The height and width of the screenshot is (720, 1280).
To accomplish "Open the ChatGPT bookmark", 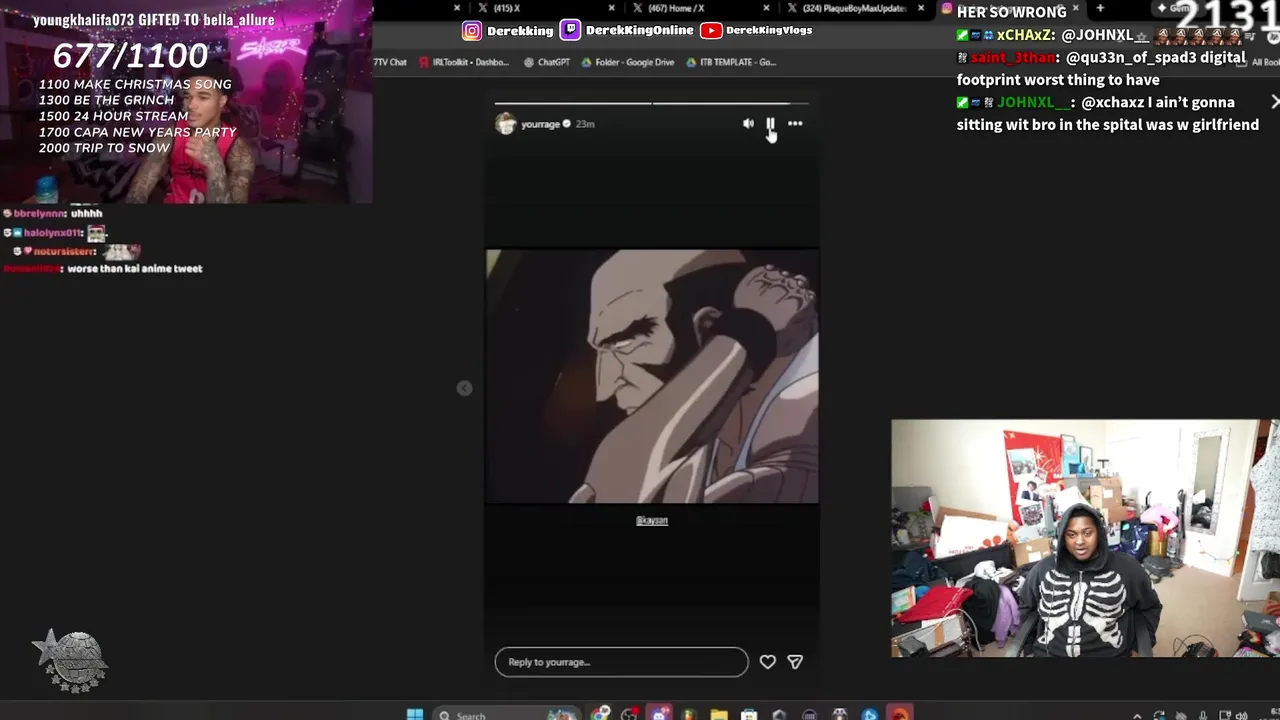I will tap(547, 62).
